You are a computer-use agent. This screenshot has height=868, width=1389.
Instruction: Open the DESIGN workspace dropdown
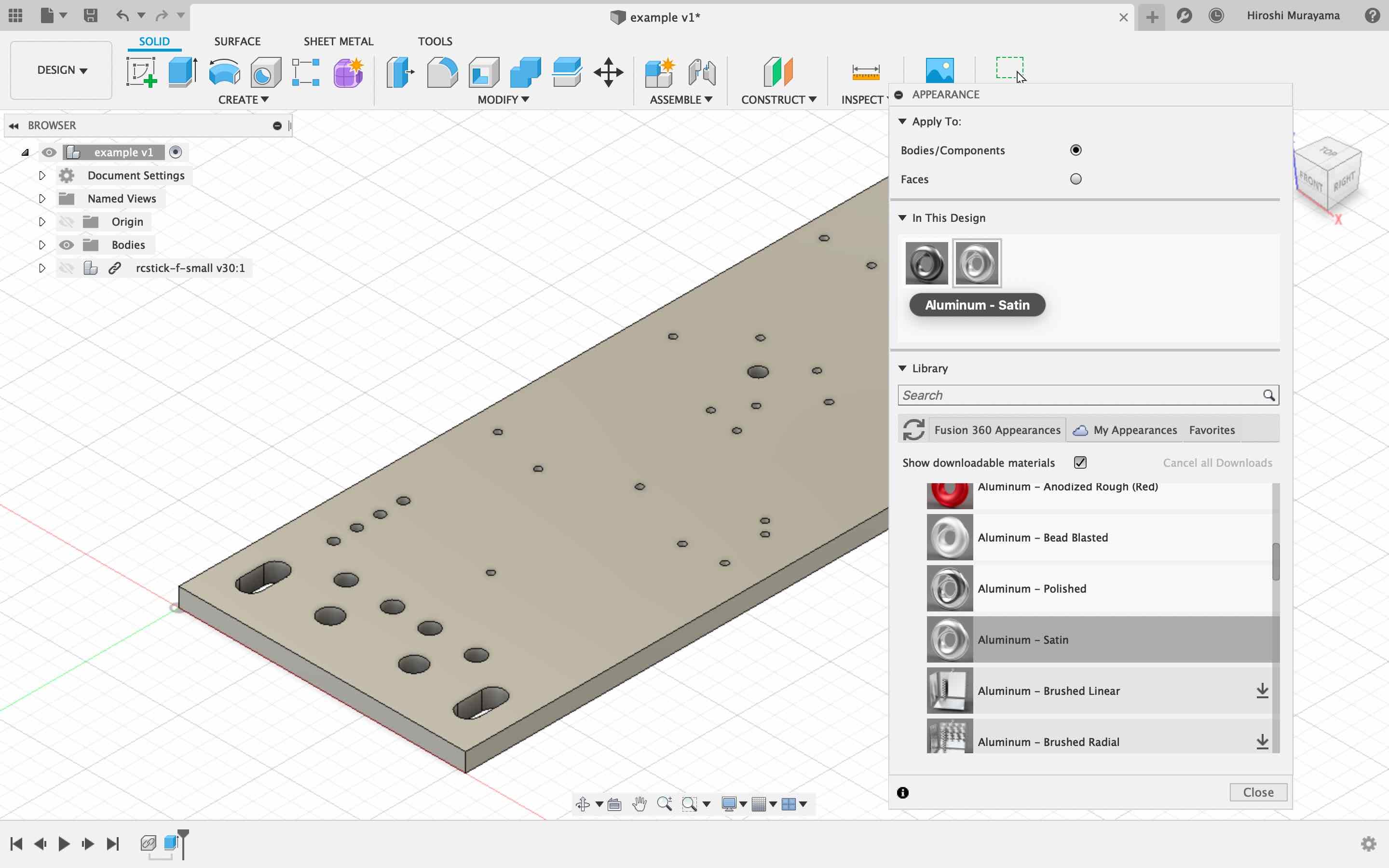(x=61, y=70)
